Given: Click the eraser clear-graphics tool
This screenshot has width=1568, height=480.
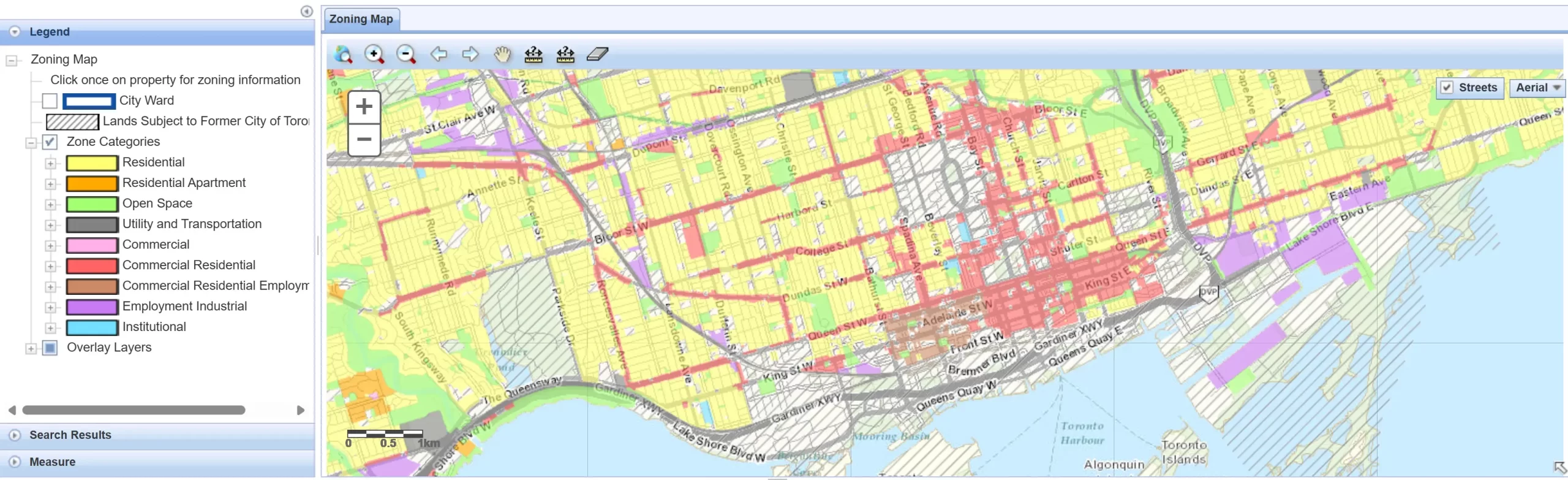Looking at the screenshot, I should (597, 55).
